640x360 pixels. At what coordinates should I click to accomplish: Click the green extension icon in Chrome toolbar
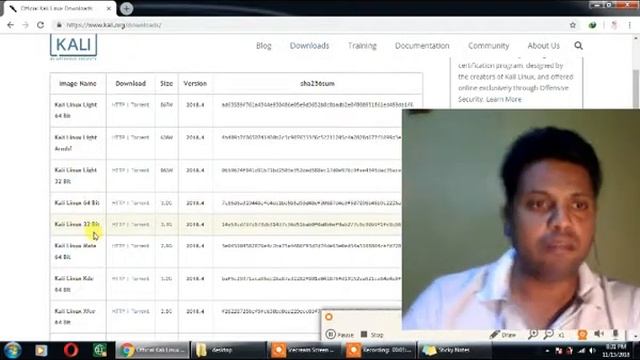click(x=592, y=25)
